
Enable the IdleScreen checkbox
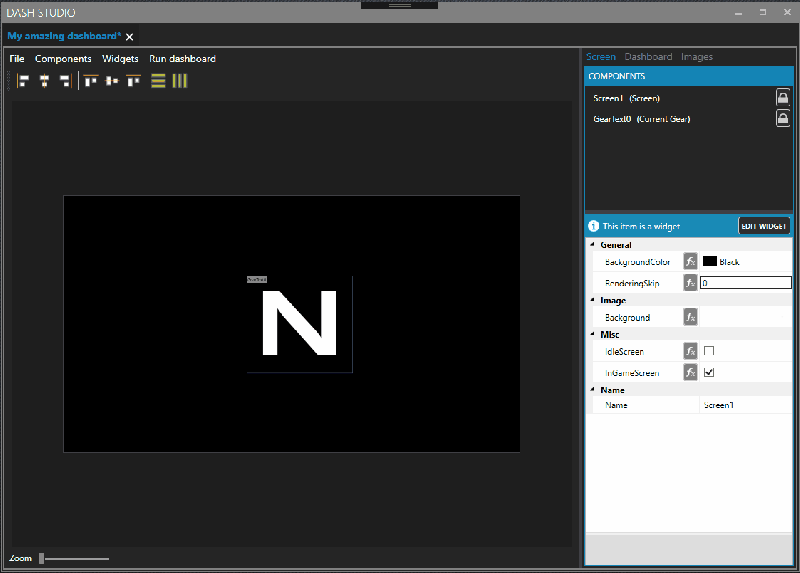709,351
